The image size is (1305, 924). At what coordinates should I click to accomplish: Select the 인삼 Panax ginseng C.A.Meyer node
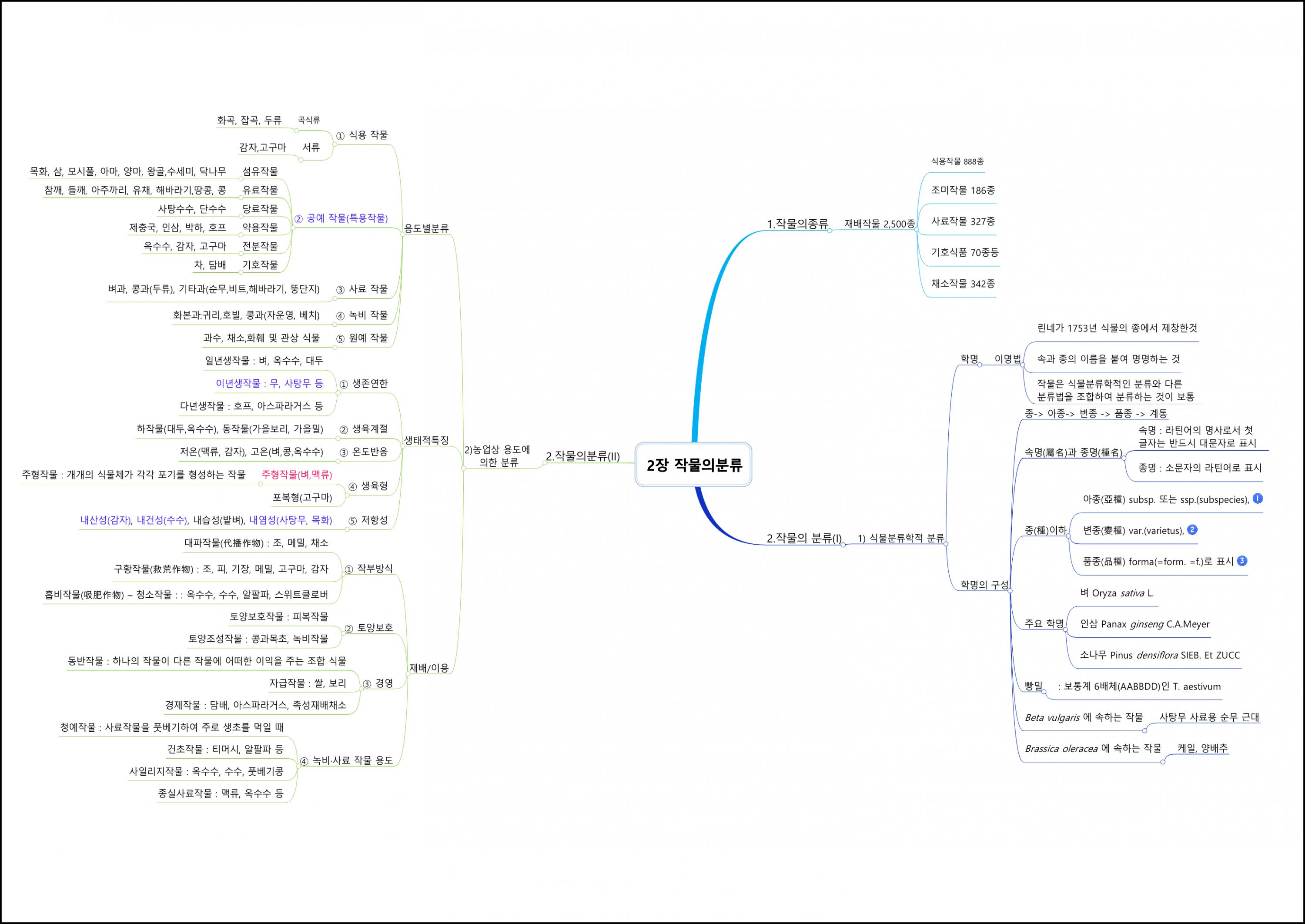point(1144,624)
